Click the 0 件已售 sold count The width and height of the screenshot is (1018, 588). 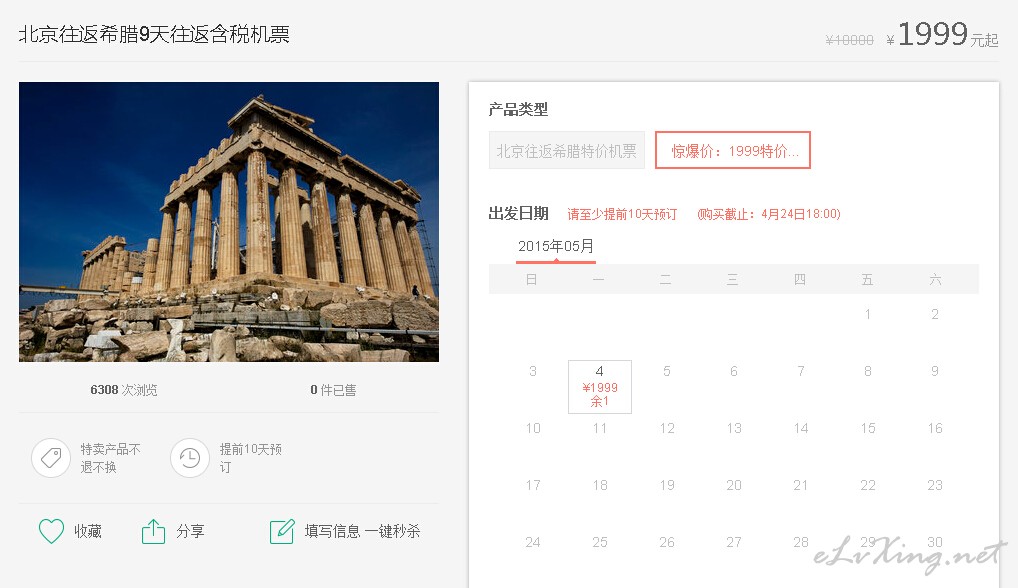coord(333,390)
